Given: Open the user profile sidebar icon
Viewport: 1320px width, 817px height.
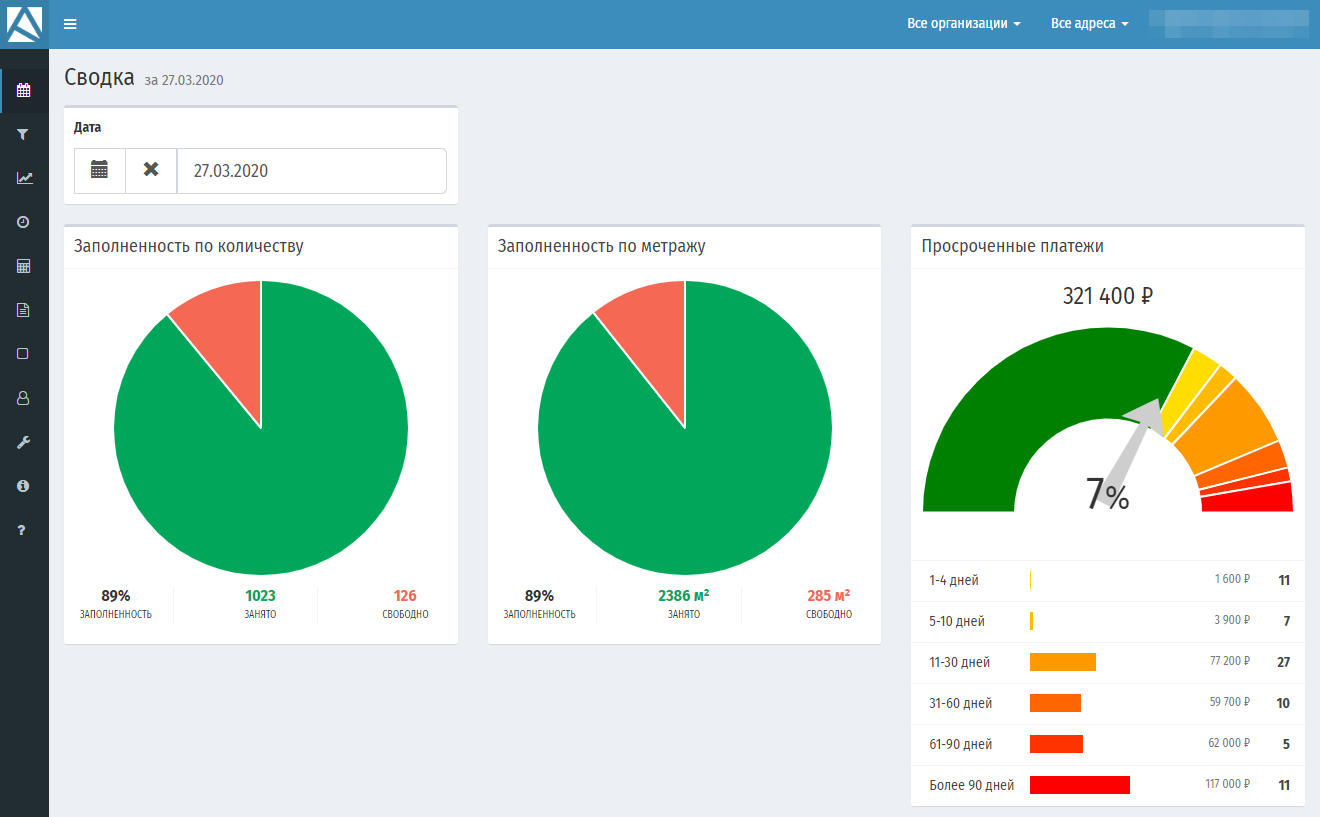Looking at the screenshot, I should point(23,398).
